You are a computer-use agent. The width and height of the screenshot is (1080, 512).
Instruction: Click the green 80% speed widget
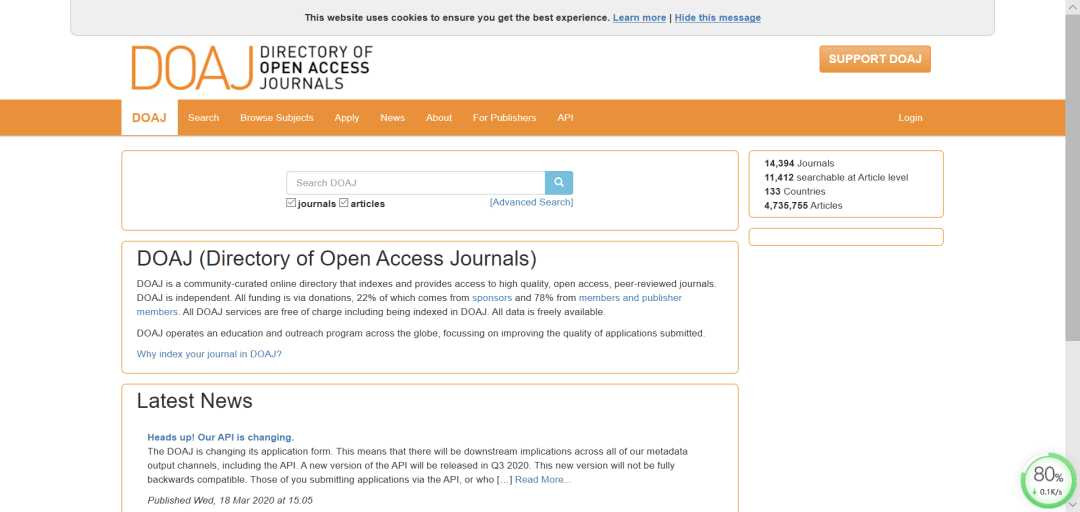1048,480
